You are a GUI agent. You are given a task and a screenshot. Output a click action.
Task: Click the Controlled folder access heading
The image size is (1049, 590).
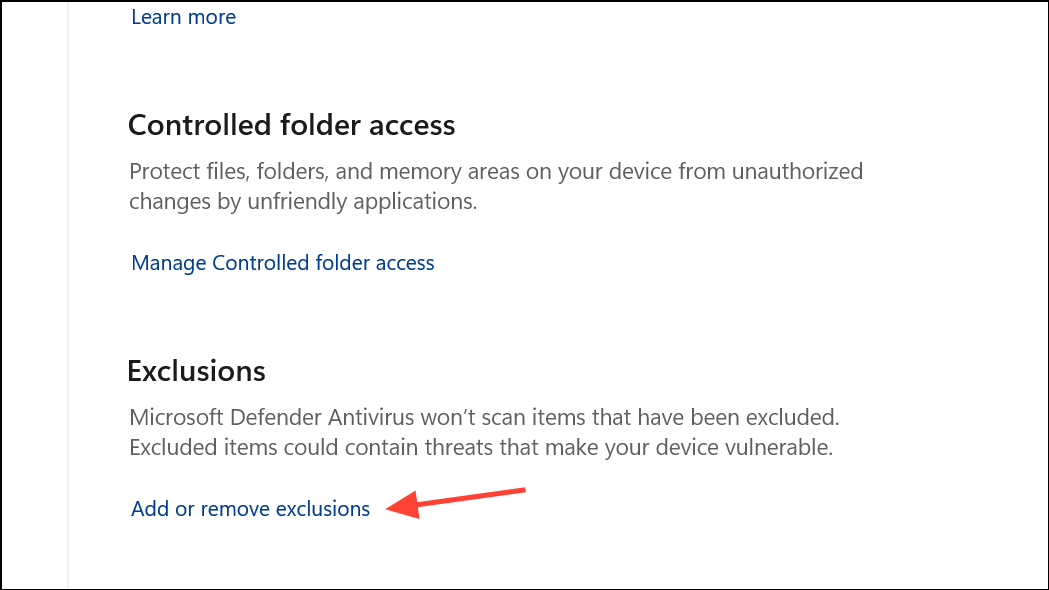pos(290,125)
